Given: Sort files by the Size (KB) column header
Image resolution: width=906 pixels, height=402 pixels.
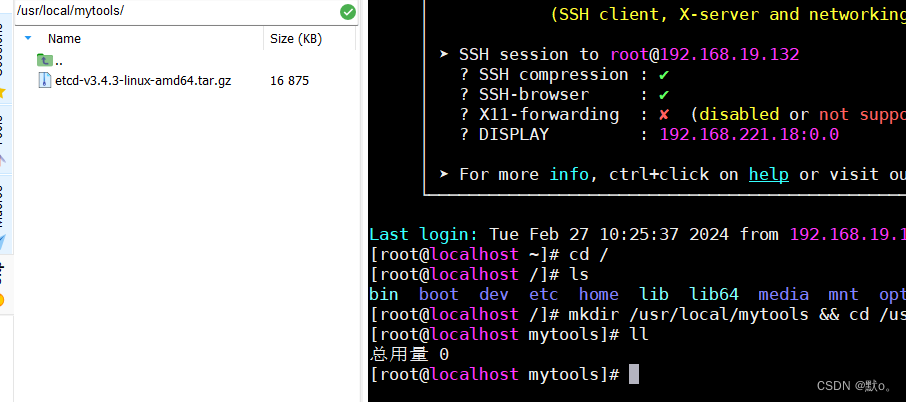Looking at the screenshot, I should 295,38.
